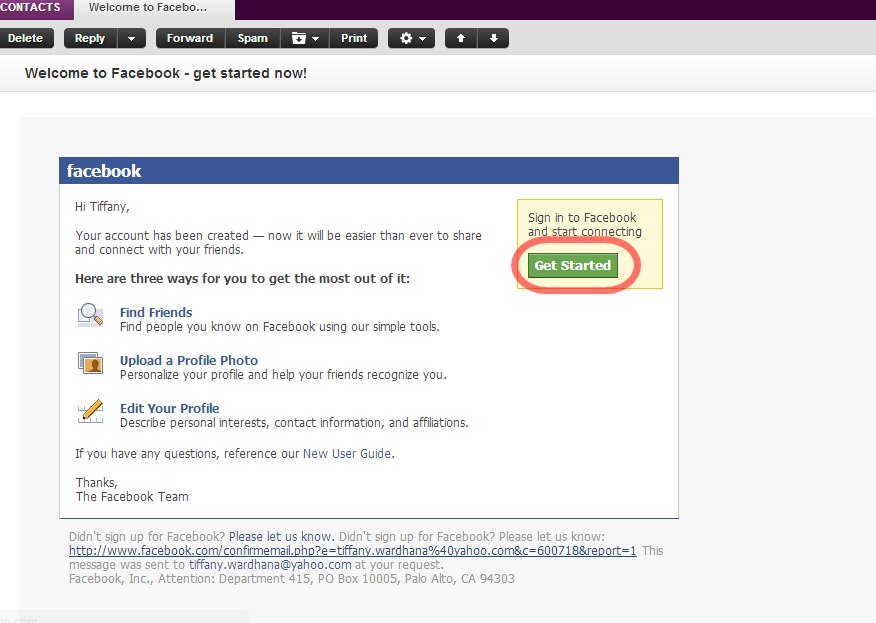Click the Sign in to Facebook text
Image resolution: width=876 pixels, height=623 pixels.
(x=584, y=225)
